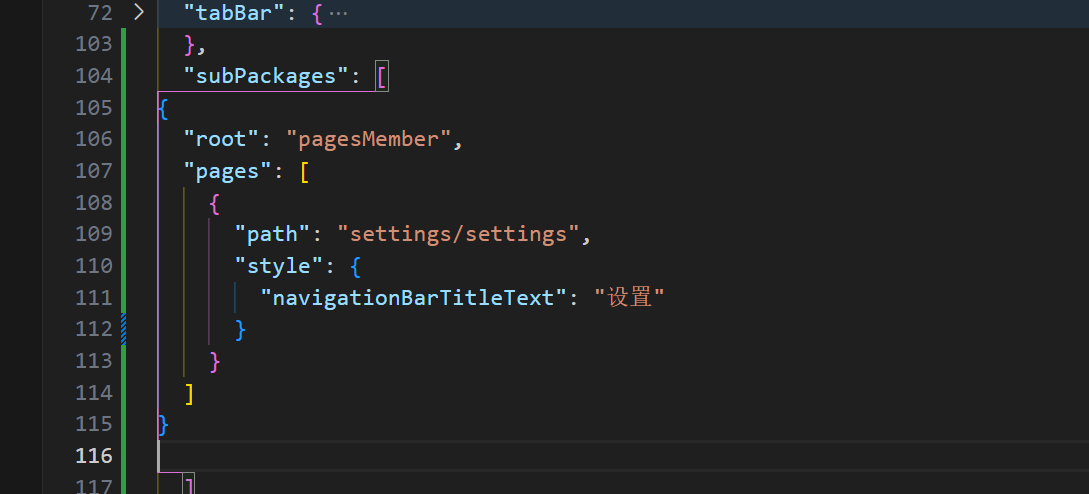
Task: Click line number 108 in the gutter
Action: (x=94, y=203)
